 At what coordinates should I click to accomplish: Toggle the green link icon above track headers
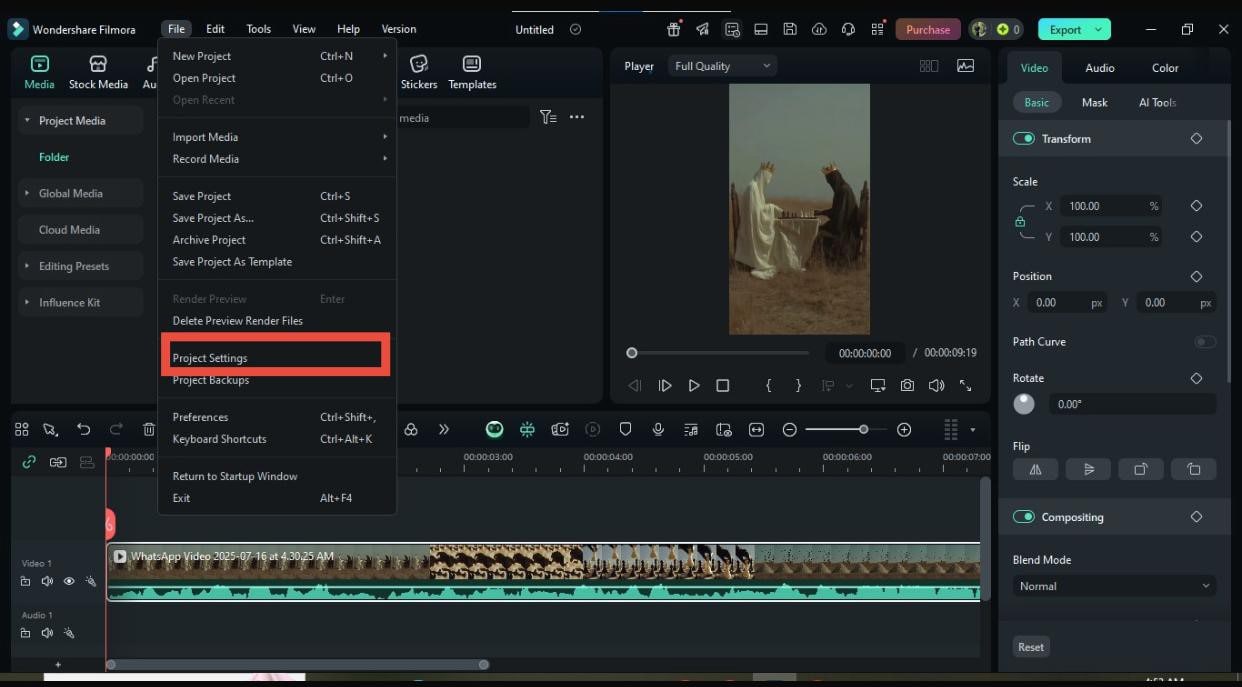point(29,462)
